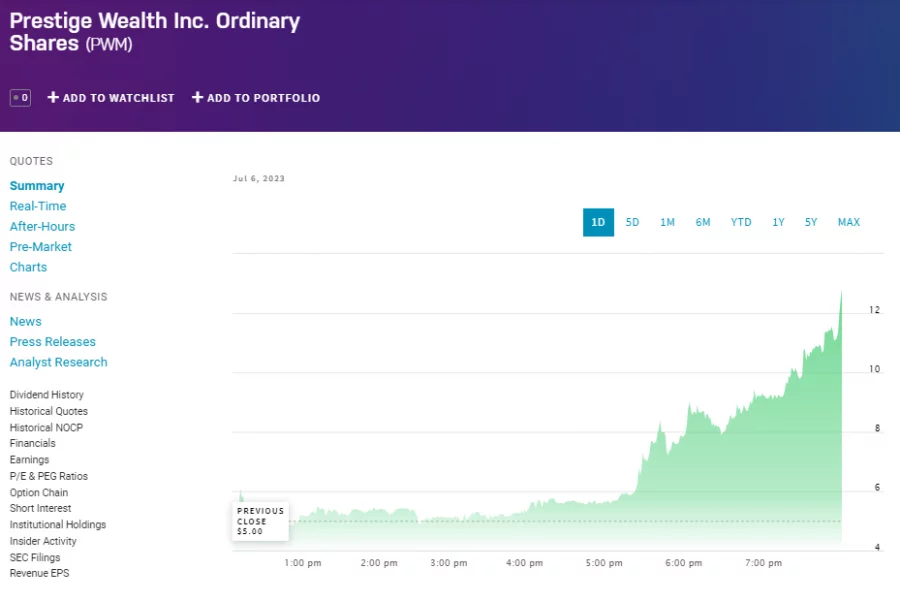Open the Charts section

click(28, 267)
